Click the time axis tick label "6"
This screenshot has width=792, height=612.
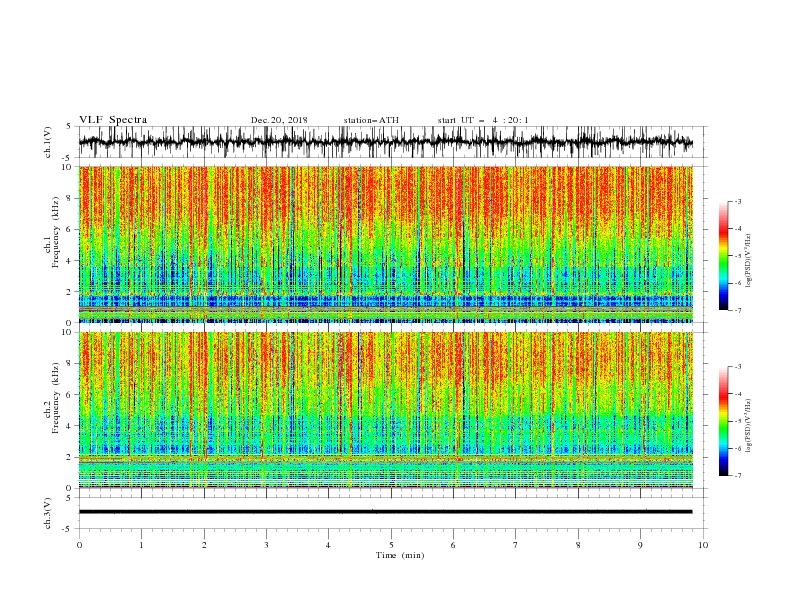(454, 545)
